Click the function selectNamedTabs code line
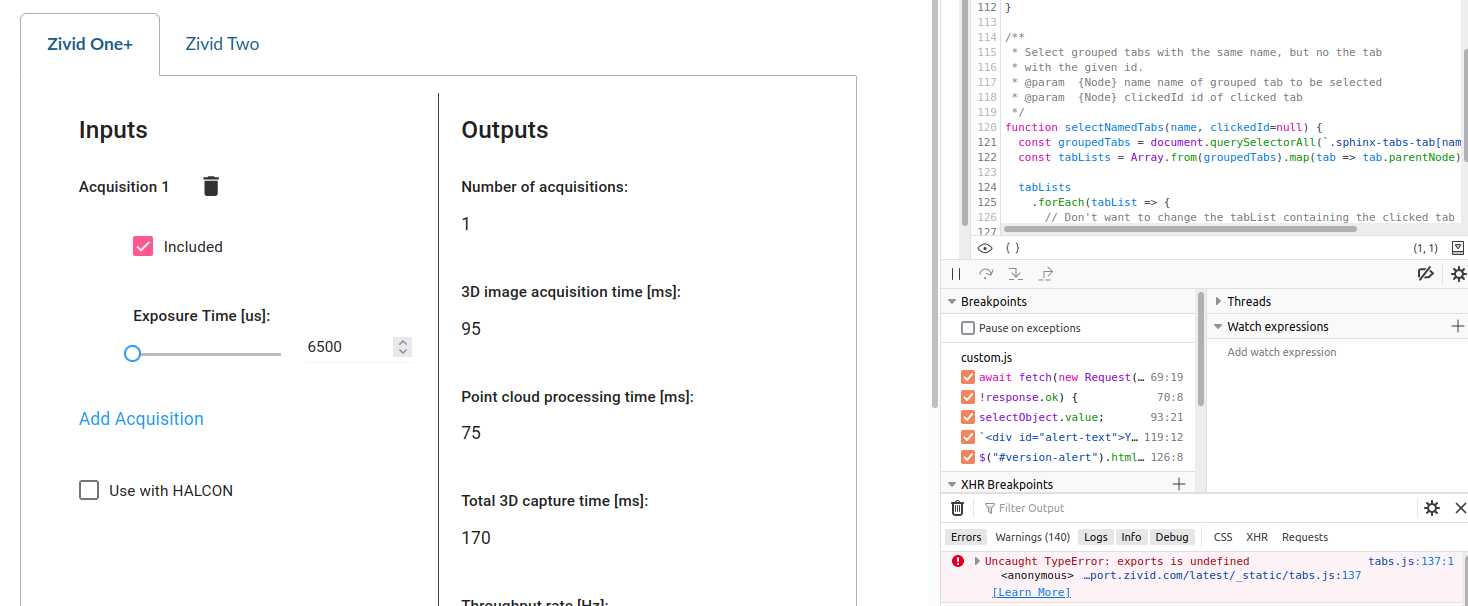The height and width of the screenshot is (606, 1468). [x=1164, y=127]
